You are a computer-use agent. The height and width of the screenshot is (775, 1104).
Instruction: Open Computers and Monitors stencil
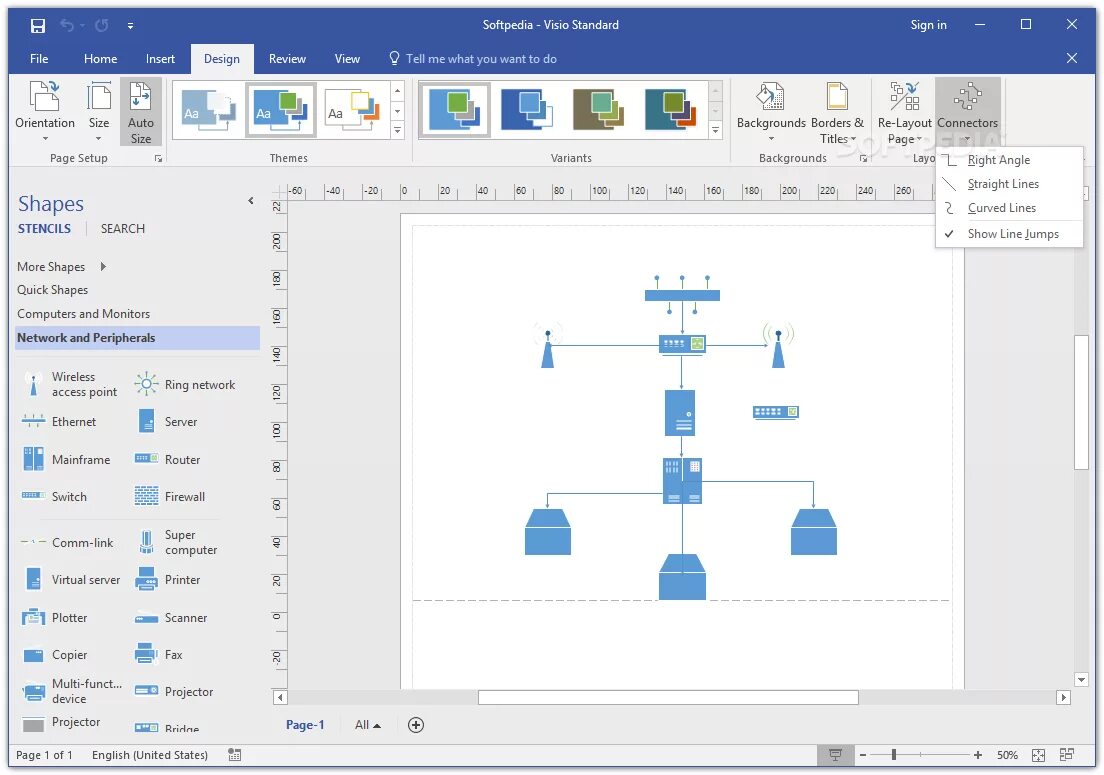point(84,314)
